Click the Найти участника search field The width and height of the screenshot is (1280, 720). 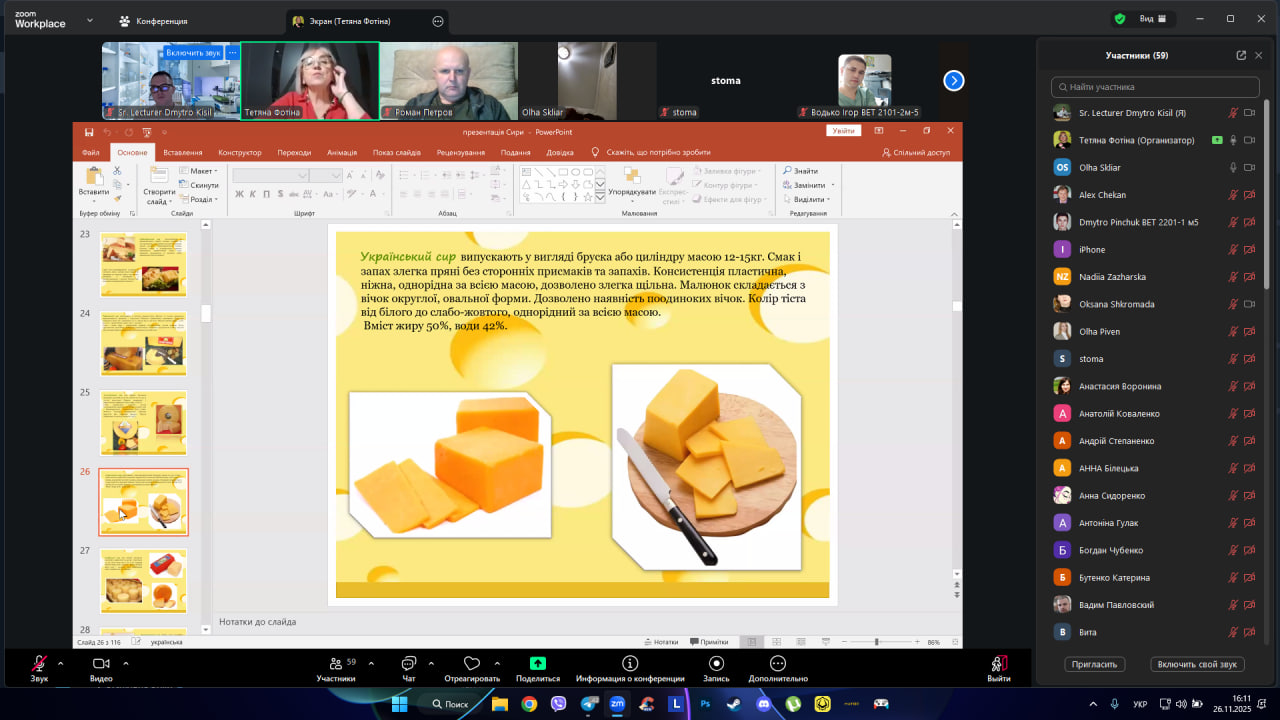1155,87
